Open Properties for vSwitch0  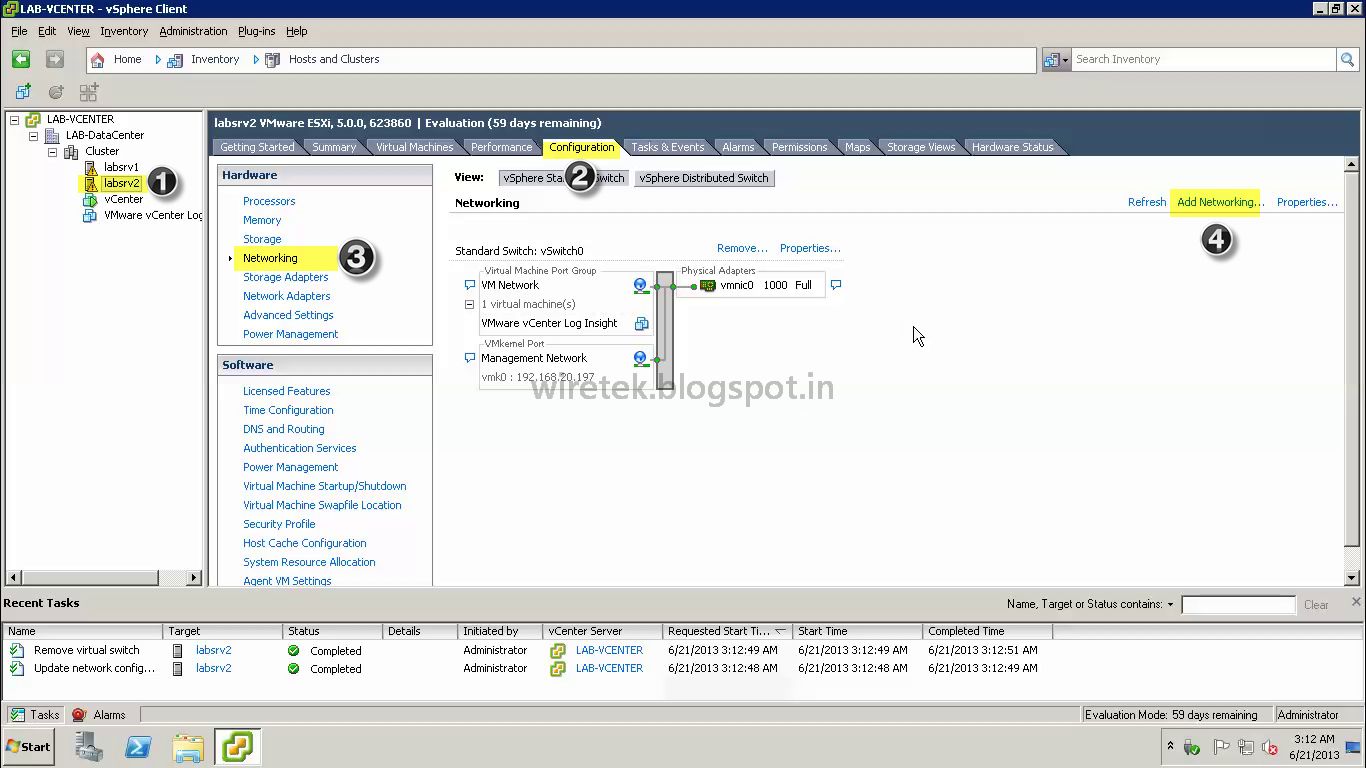810,248
